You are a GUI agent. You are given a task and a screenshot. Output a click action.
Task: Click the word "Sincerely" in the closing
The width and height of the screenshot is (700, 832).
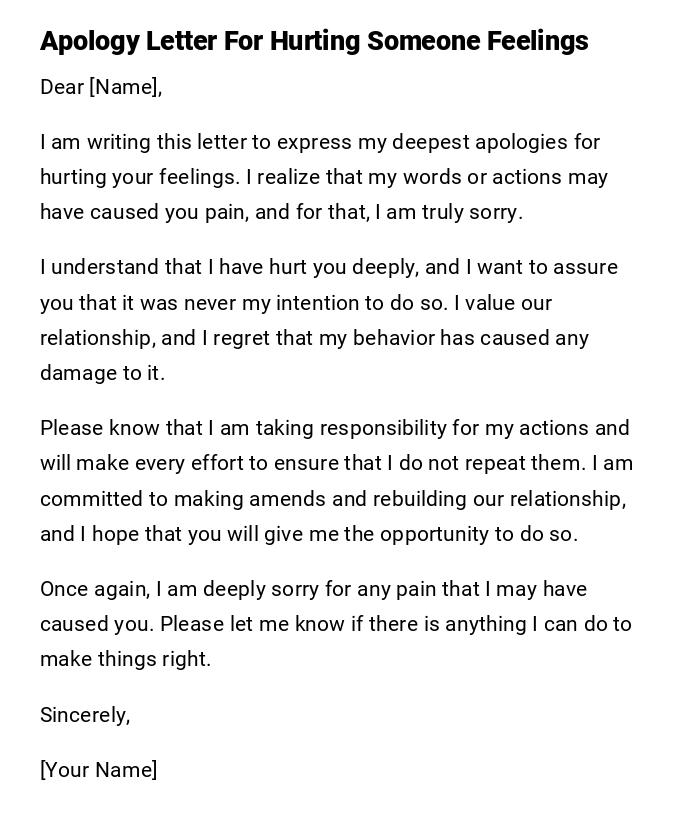[x=84, y=715]
